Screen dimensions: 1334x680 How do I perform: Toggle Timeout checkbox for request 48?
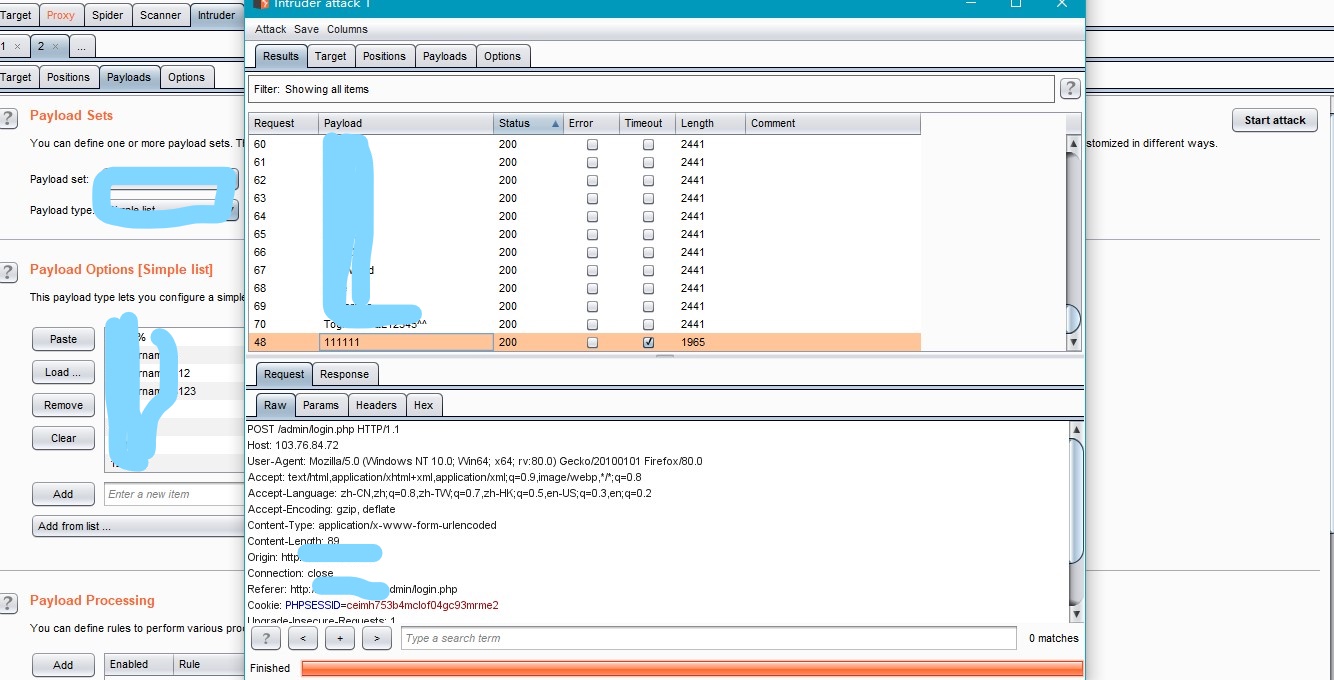648,342
